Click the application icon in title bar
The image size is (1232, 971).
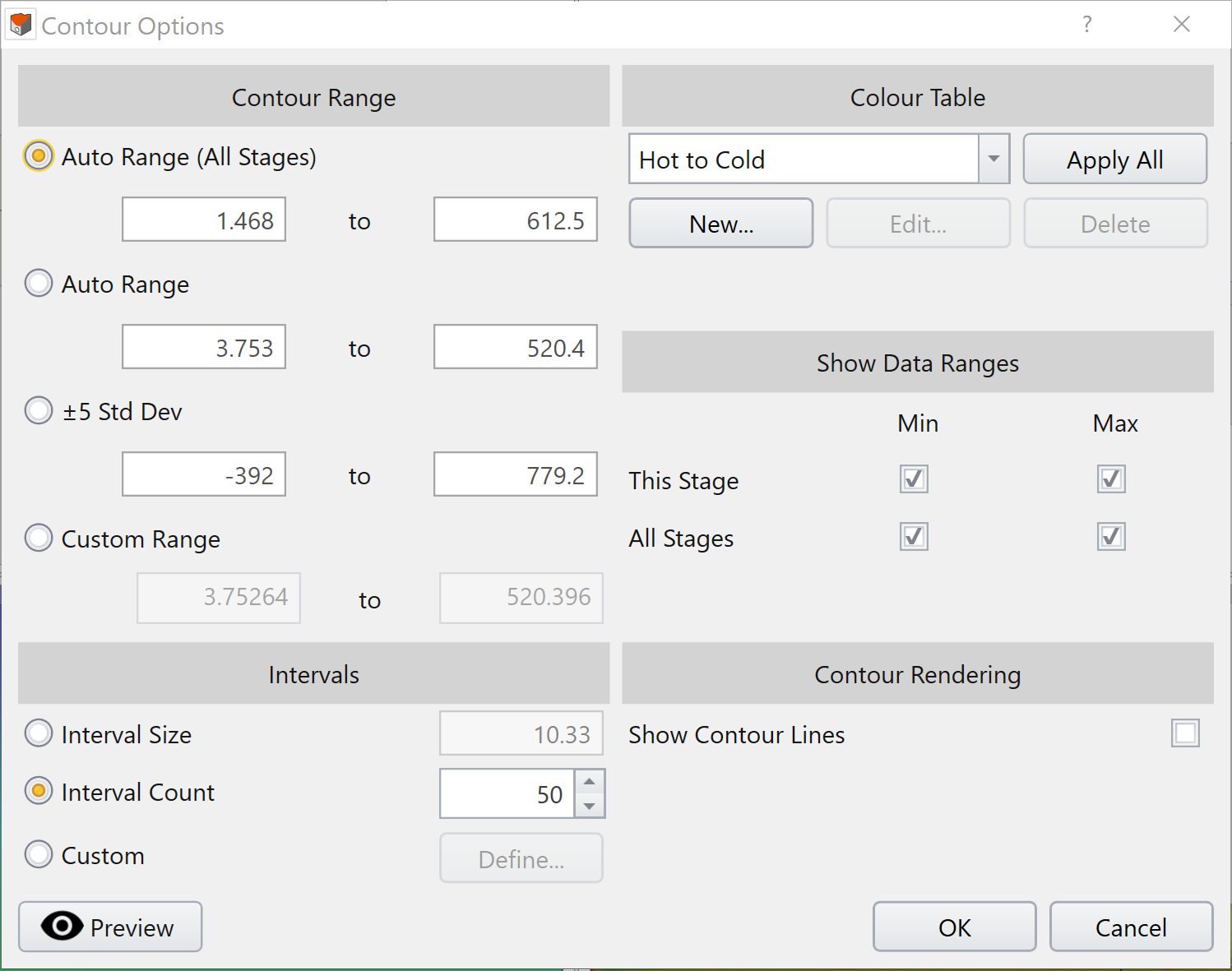point(21,25)
